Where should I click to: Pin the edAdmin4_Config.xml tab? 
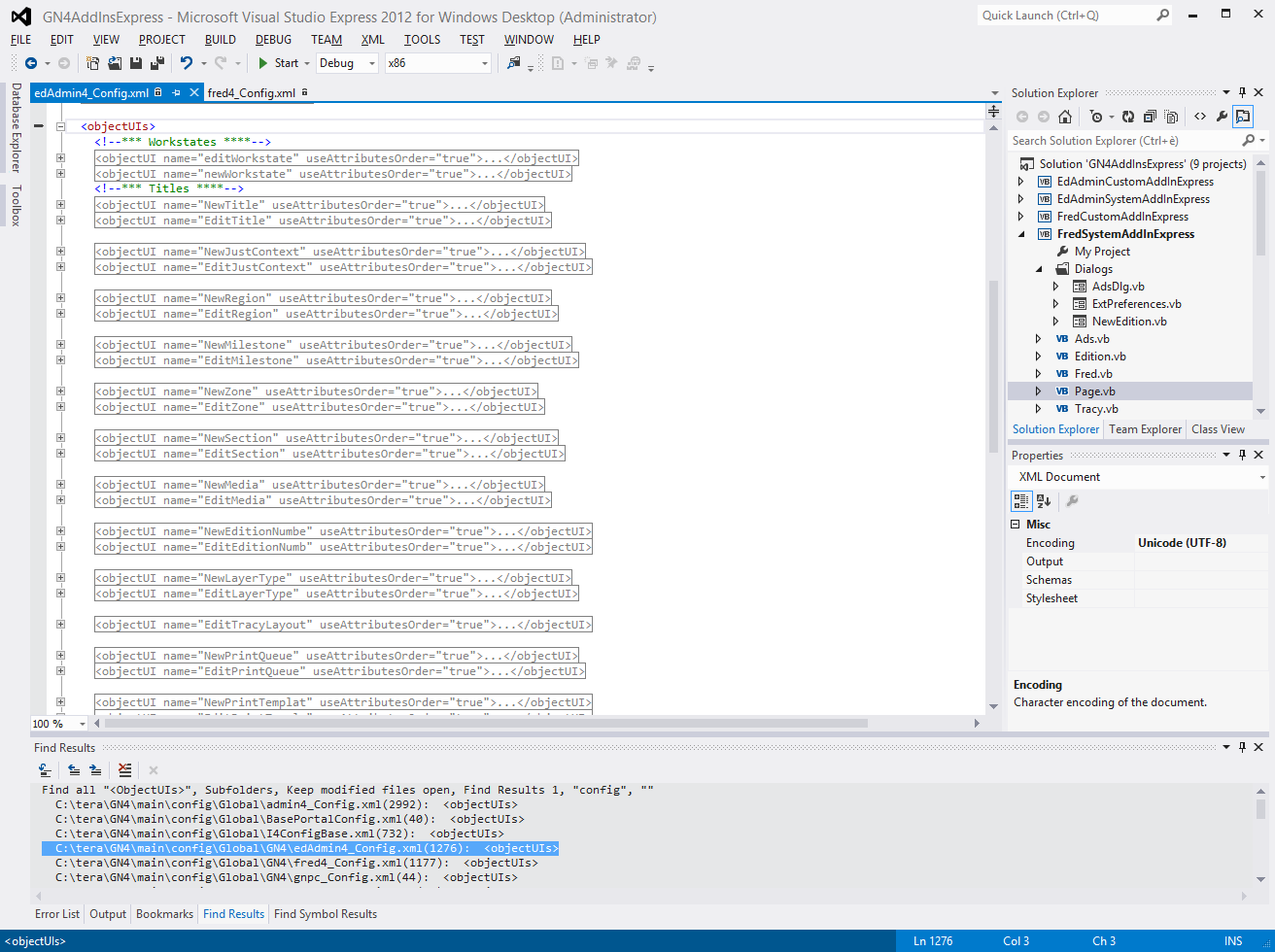pyautogui.click(x=176, y=93)
